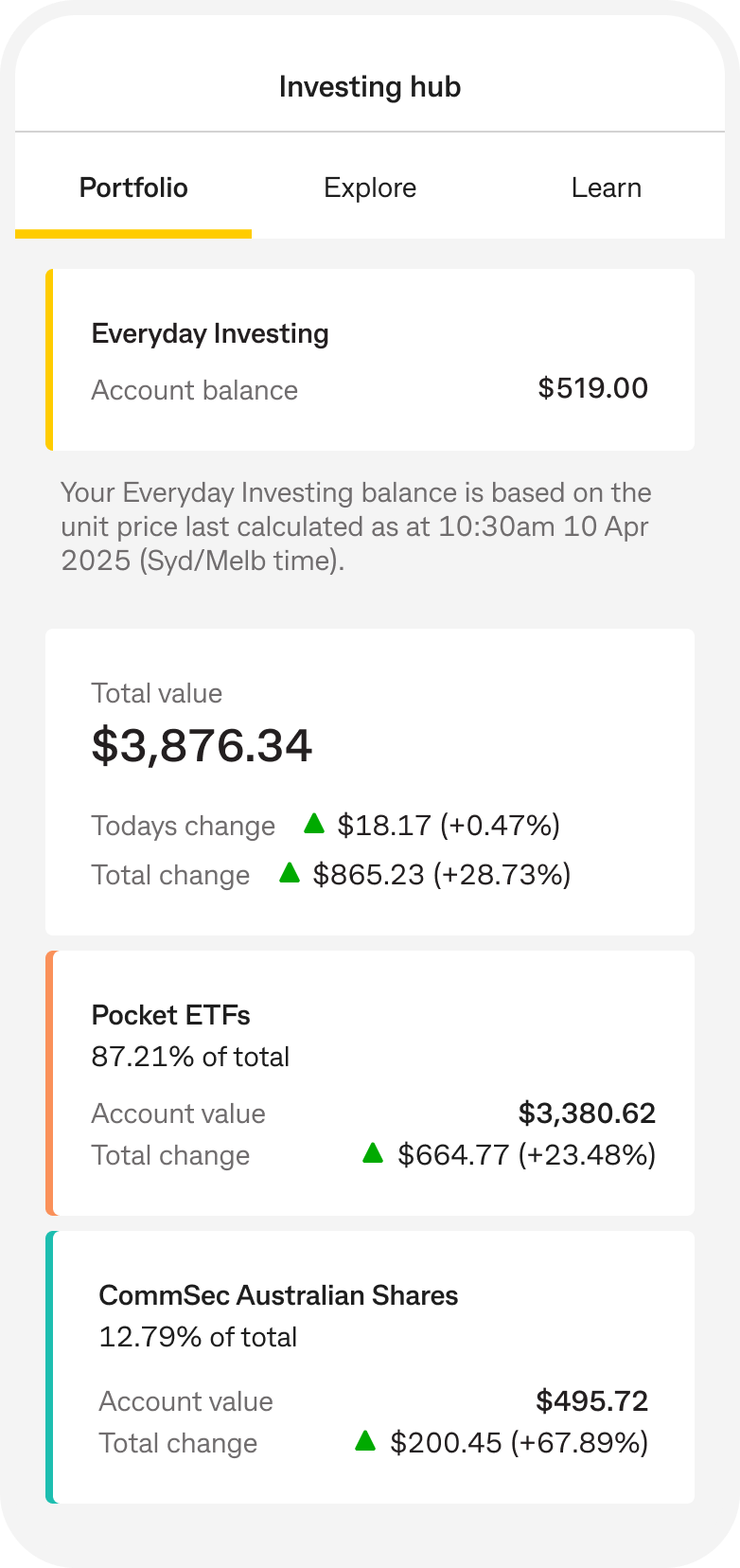Tap the $519.00 account balance

coord(592,388)
